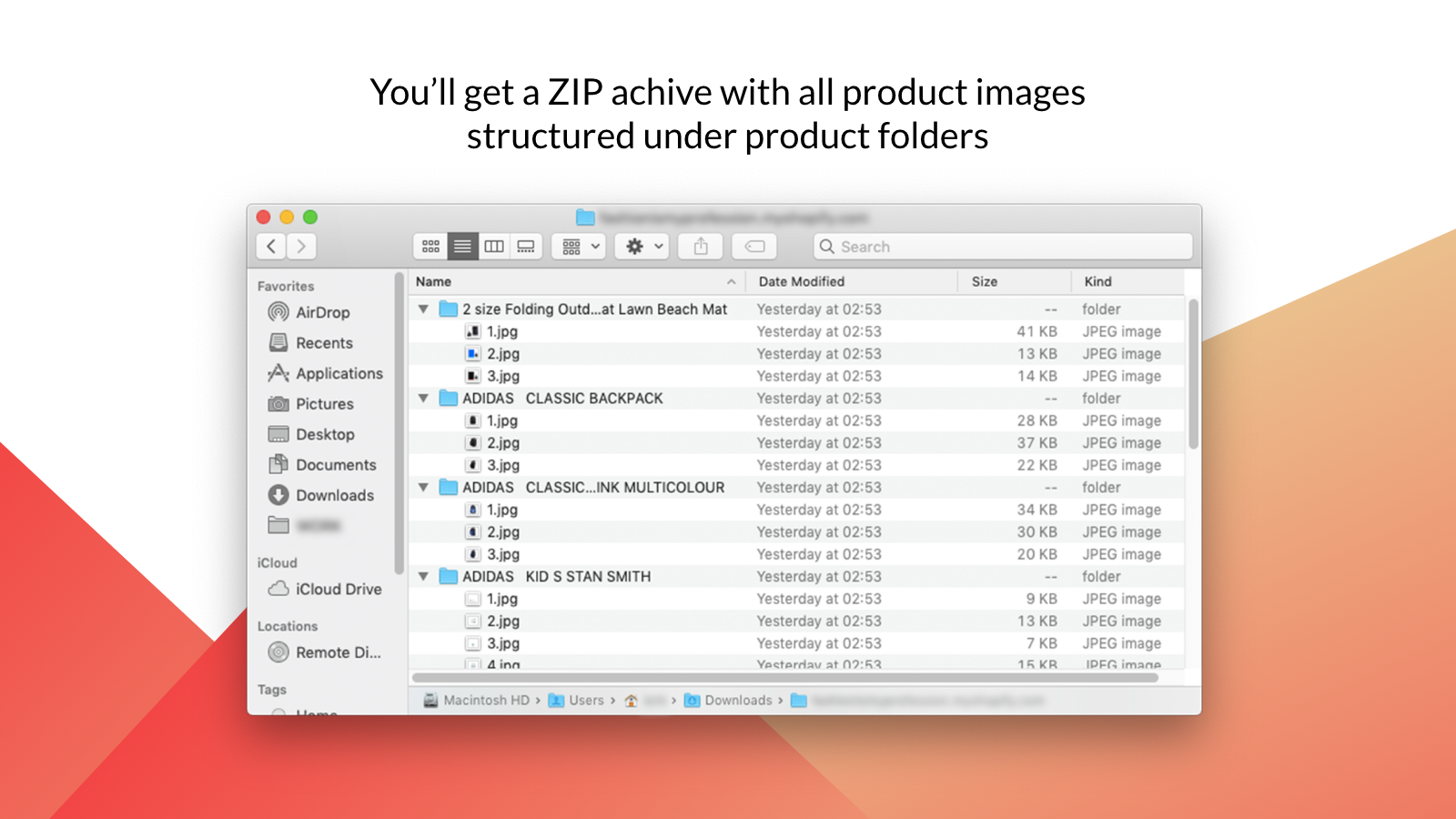Go forward with the right arrow
Screen dimensions: 1456x819
[x=301, y=247]
